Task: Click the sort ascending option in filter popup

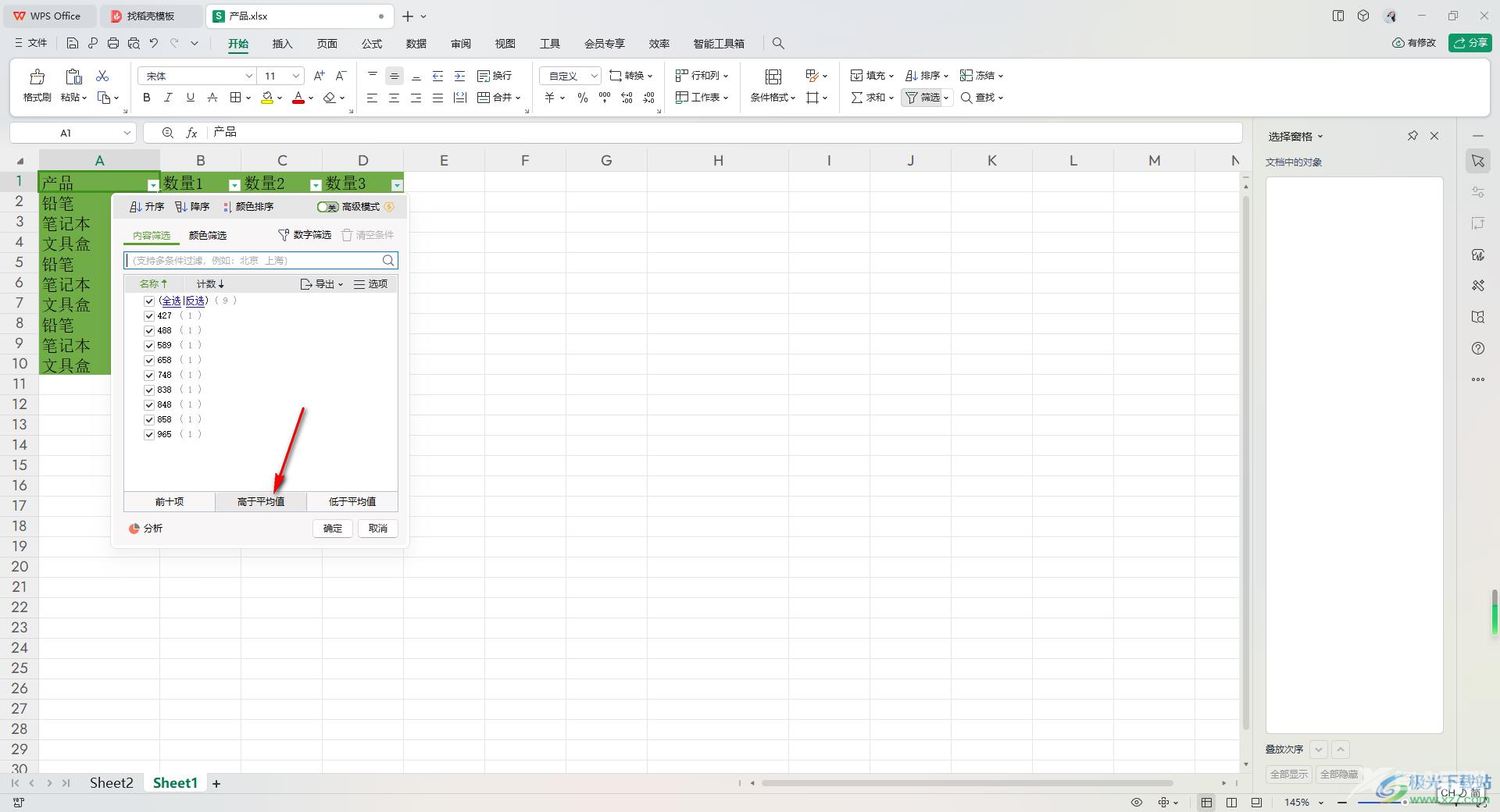Action: [147, 207]
